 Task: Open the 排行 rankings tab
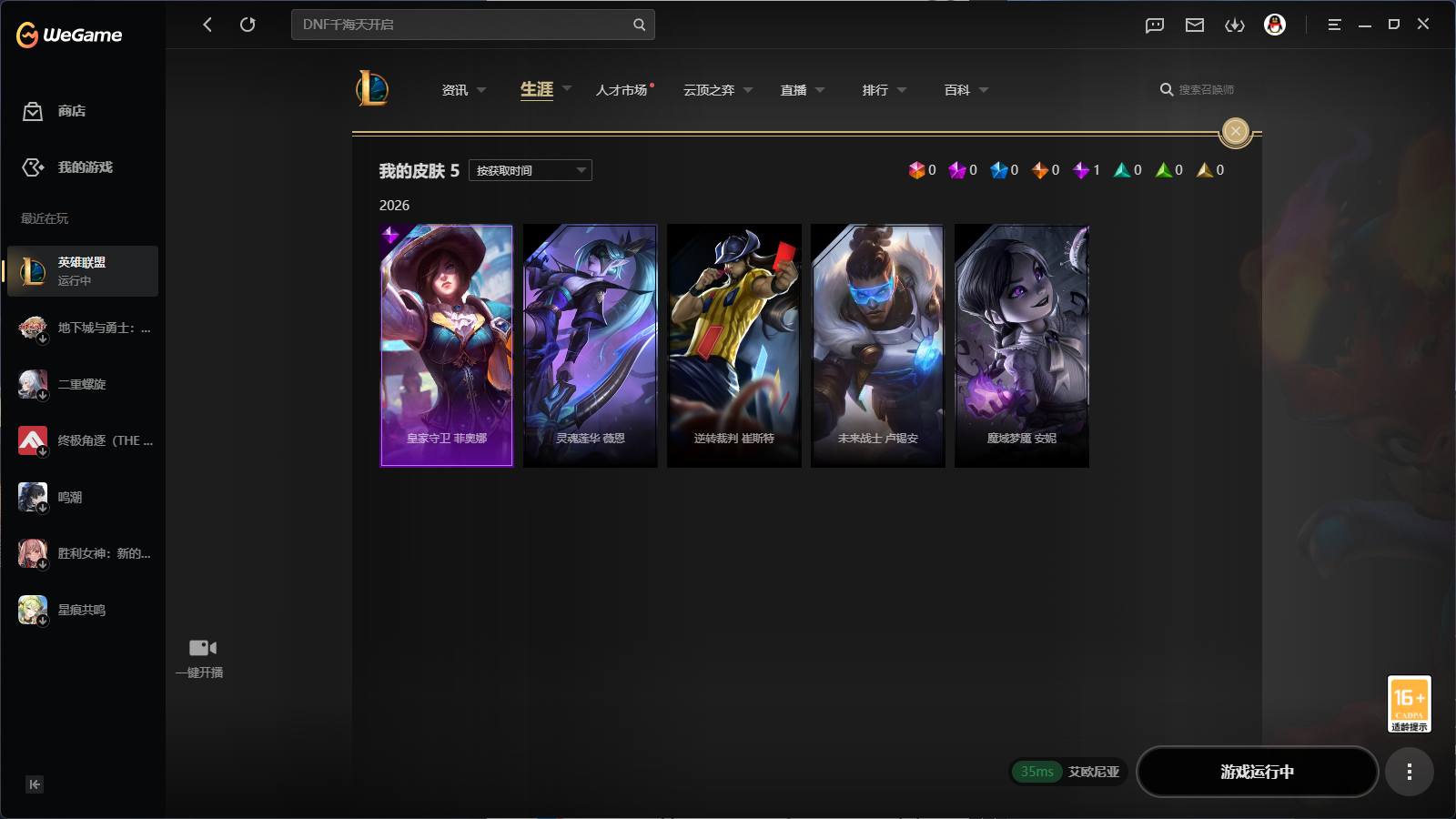[875, 90]
